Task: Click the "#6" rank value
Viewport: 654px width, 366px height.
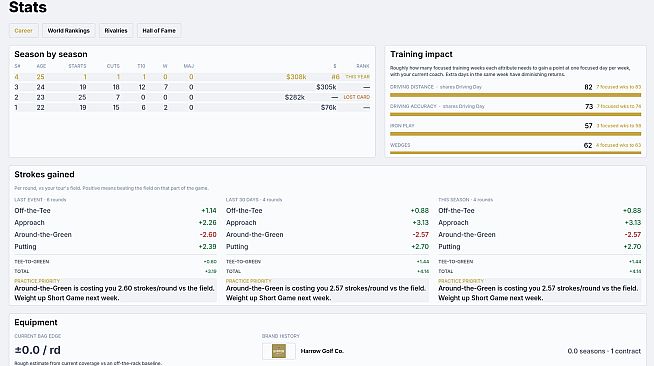Action: 335,77
